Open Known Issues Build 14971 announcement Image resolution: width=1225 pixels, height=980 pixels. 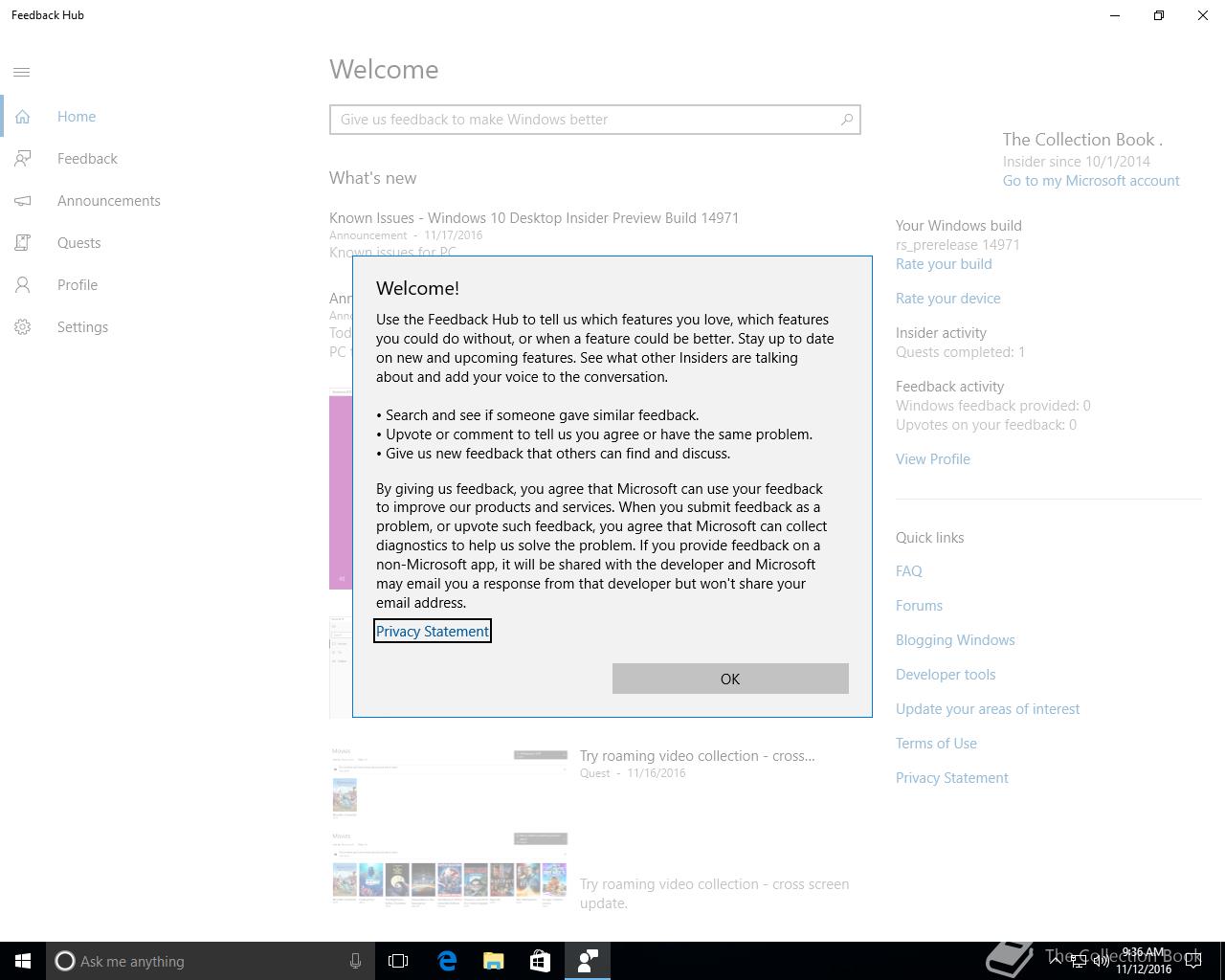(x=534, y=218)
